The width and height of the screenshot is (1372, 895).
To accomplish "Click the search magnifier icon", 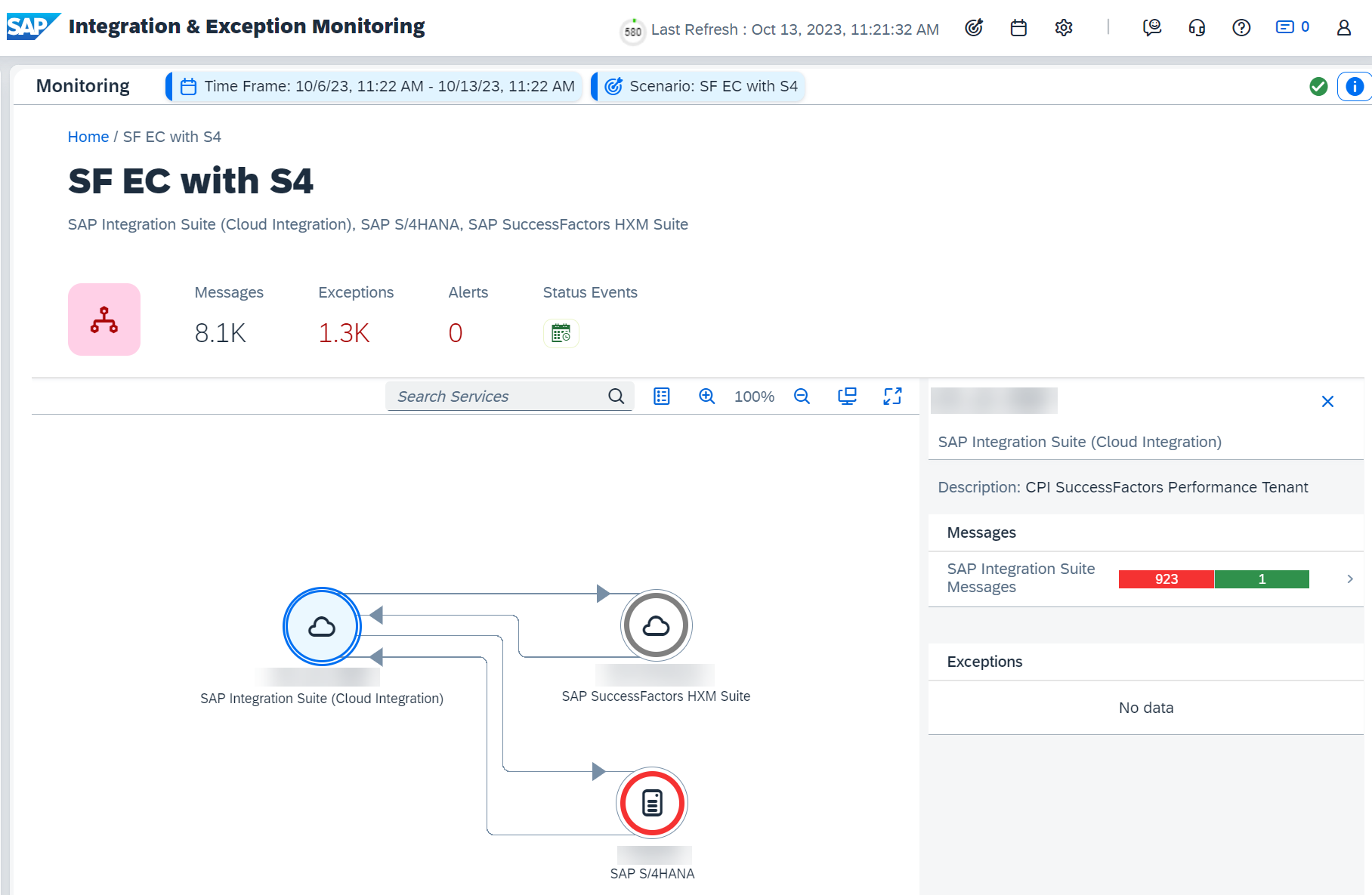I will [616, 397].
